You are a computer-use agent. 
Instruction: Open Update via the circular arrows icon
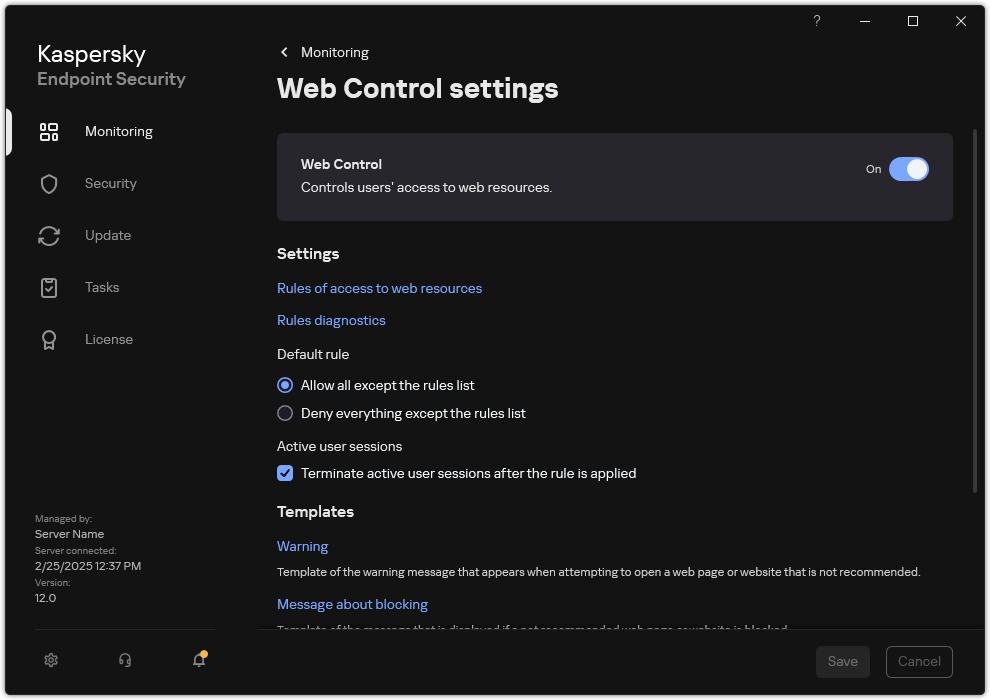pyautogui.click(x=49, y=235)
